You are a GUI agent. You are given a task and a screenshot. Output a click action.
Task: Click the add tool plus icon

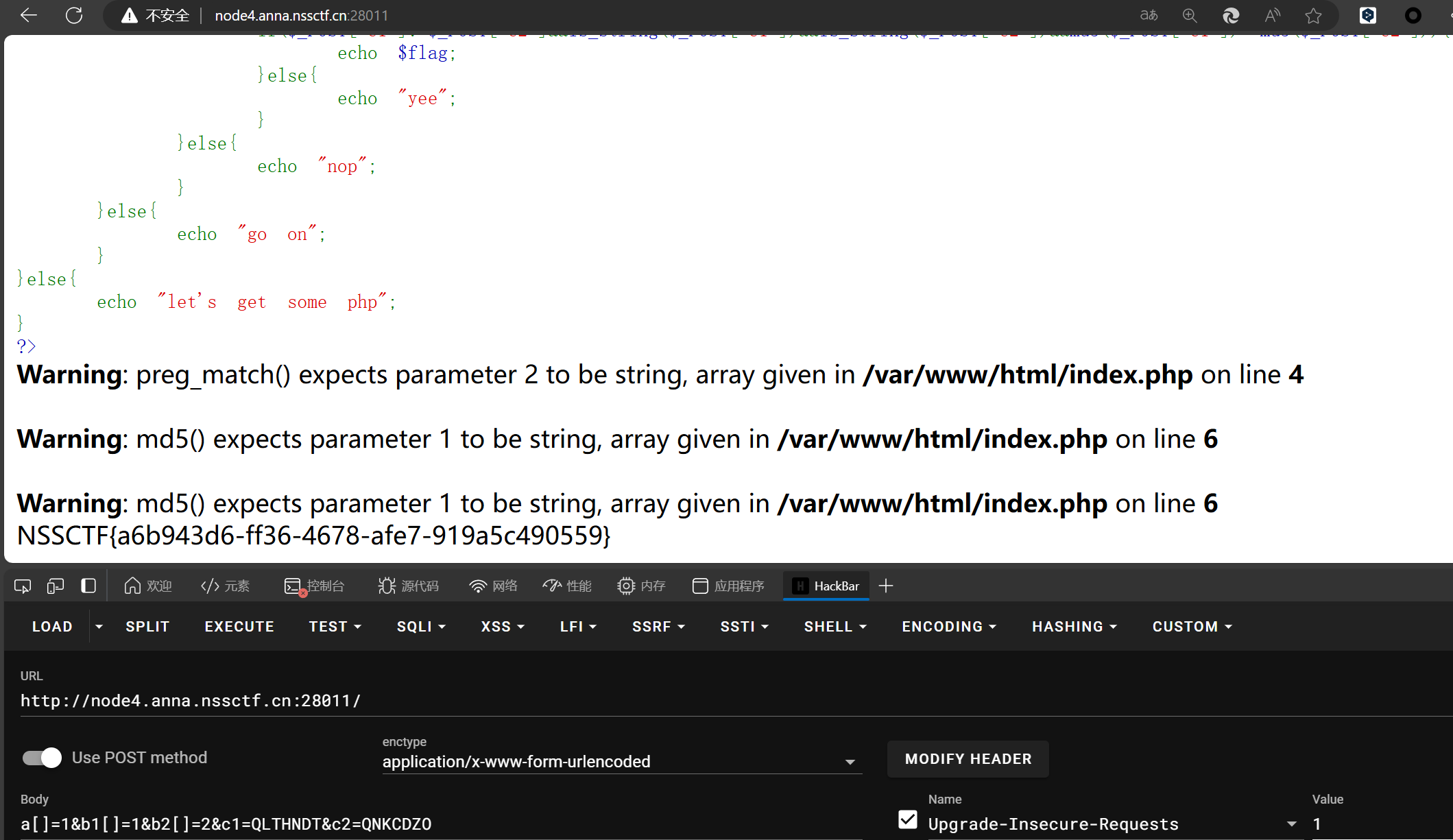[886, 586]
